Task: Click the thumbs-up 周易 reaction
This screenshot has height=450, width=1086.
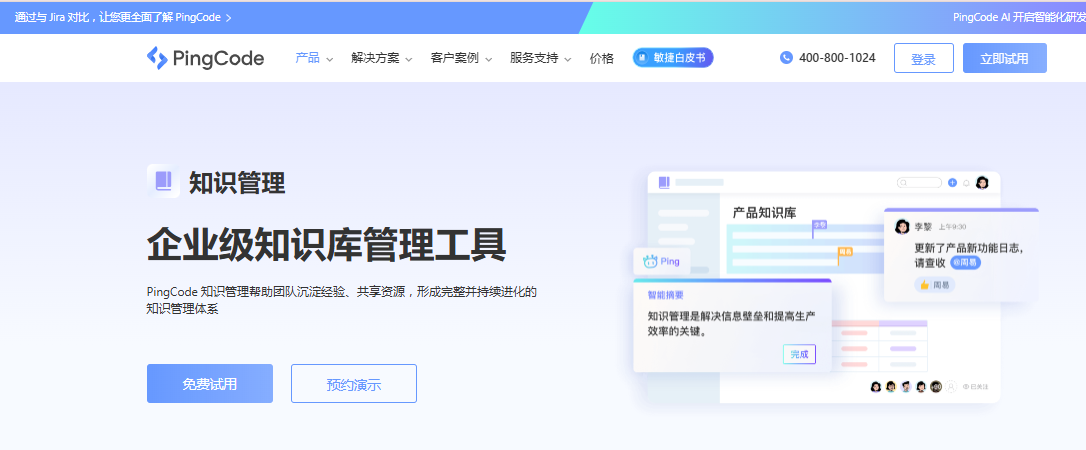Action: coord(934,285)
